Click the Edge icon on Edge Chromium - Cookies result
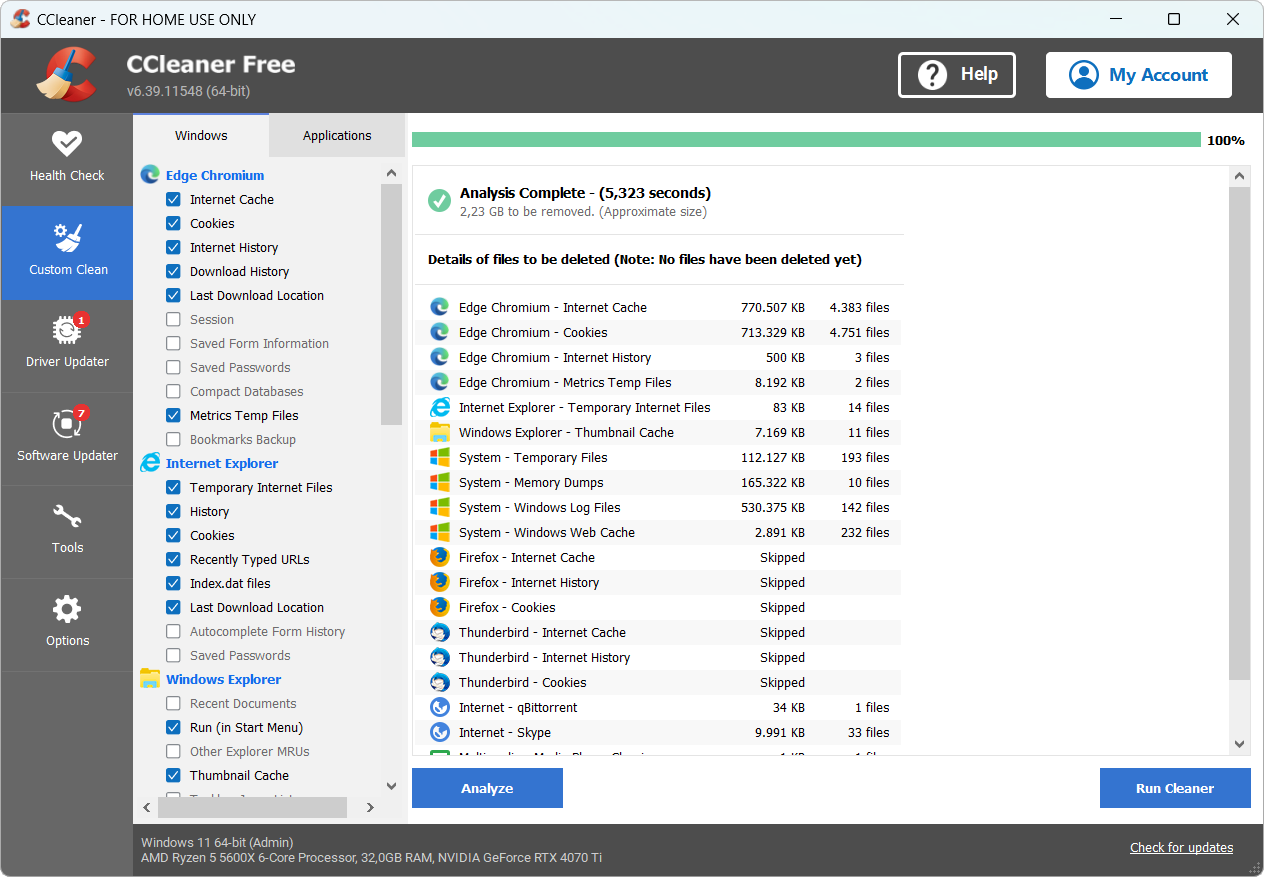The height and width of the screenshot is (877, 1264). 440,332
